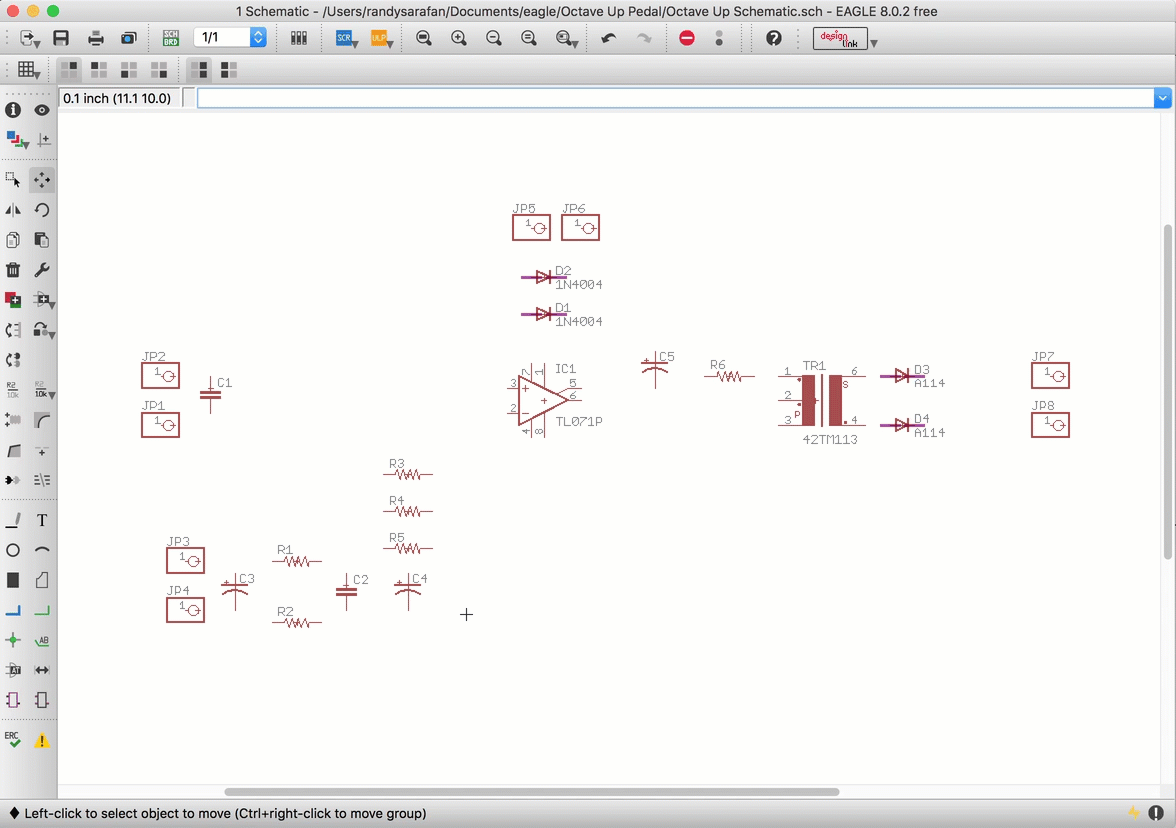
Task: Select the Text tool
Action: [x=42, y=520]
